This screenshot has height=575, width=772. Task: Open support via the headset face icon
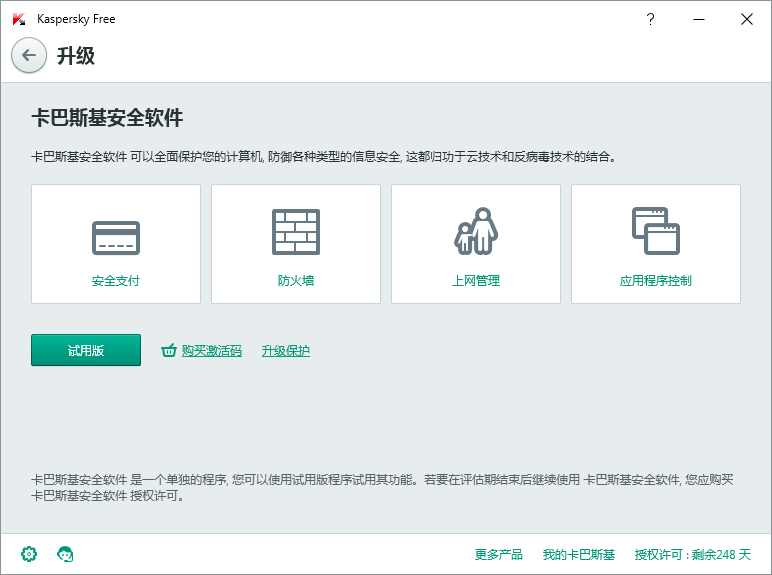(66, 553)
